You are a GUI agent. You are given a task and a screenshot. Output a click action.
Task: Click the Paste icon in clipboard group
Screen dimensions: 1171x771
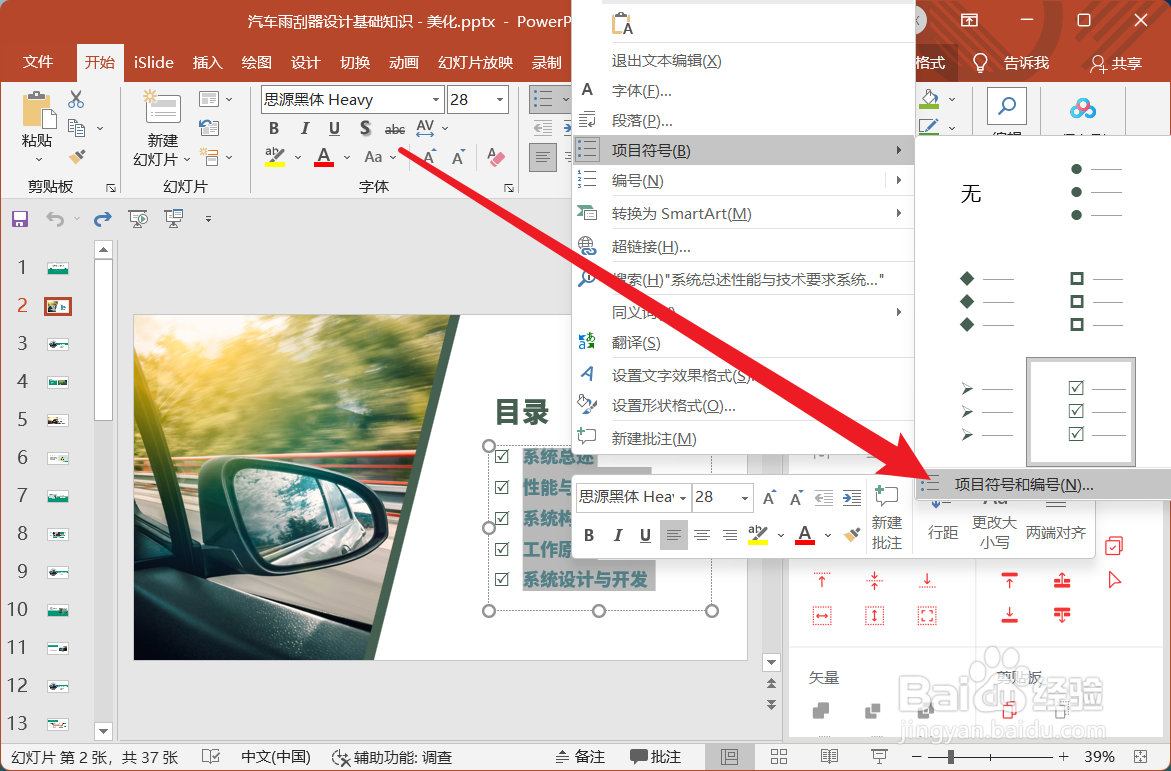click(x=38, y=111)
